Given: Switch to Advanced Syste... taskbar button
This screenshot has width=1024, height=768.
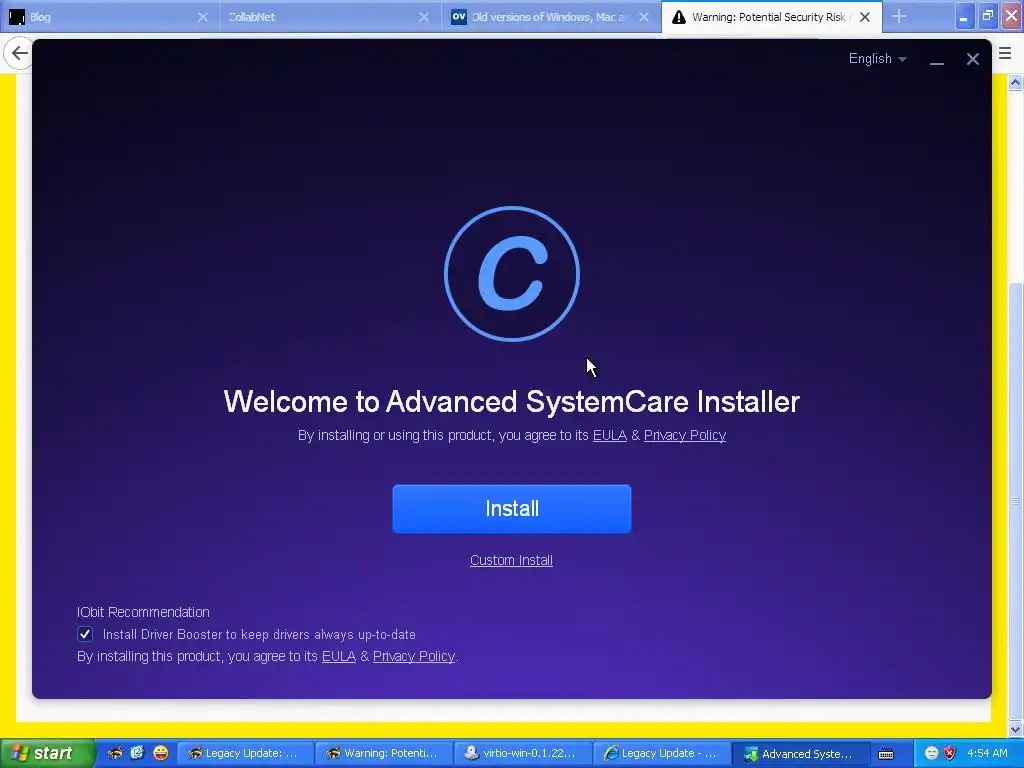Looking at the screenshot, I should pyautogui.click(x=800, y=753).
